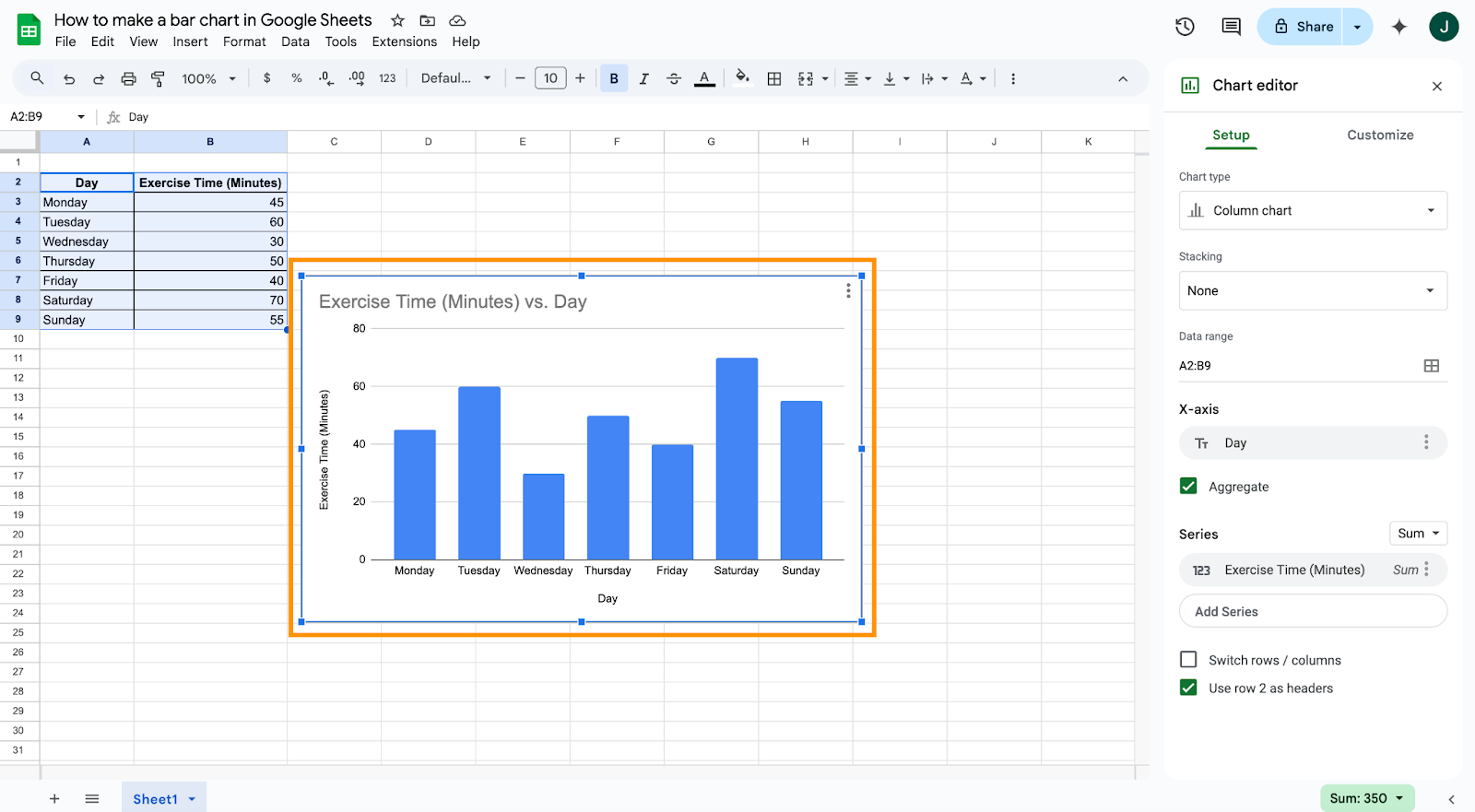
Task: Open the toolbar three-dot More menu
Action: tap(1013, 78)
